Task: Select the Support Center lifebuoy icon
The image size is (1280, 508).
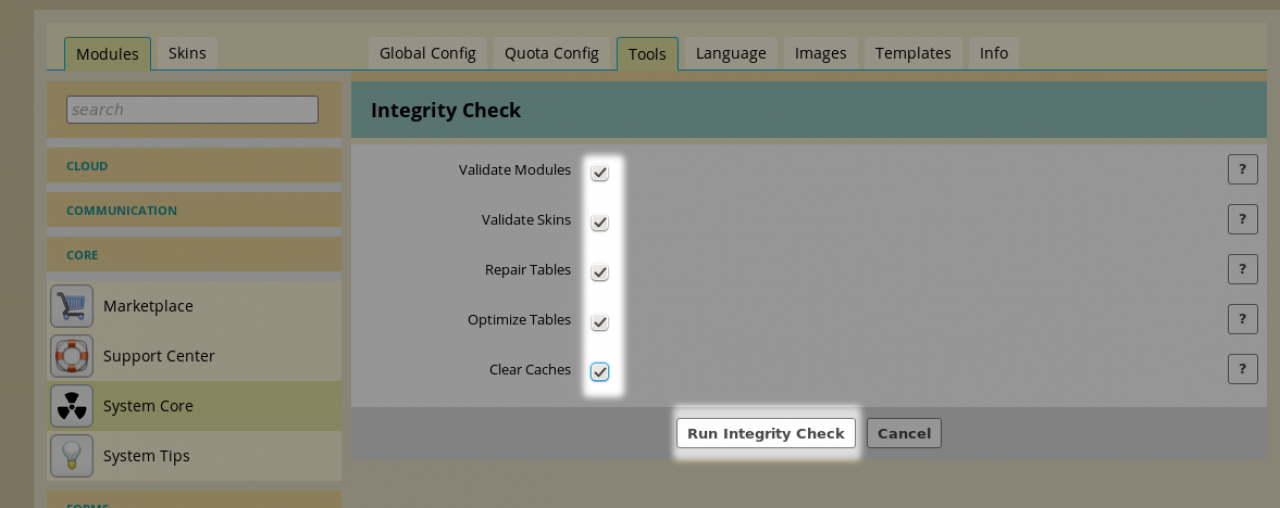Action: [x=71, y=356]
